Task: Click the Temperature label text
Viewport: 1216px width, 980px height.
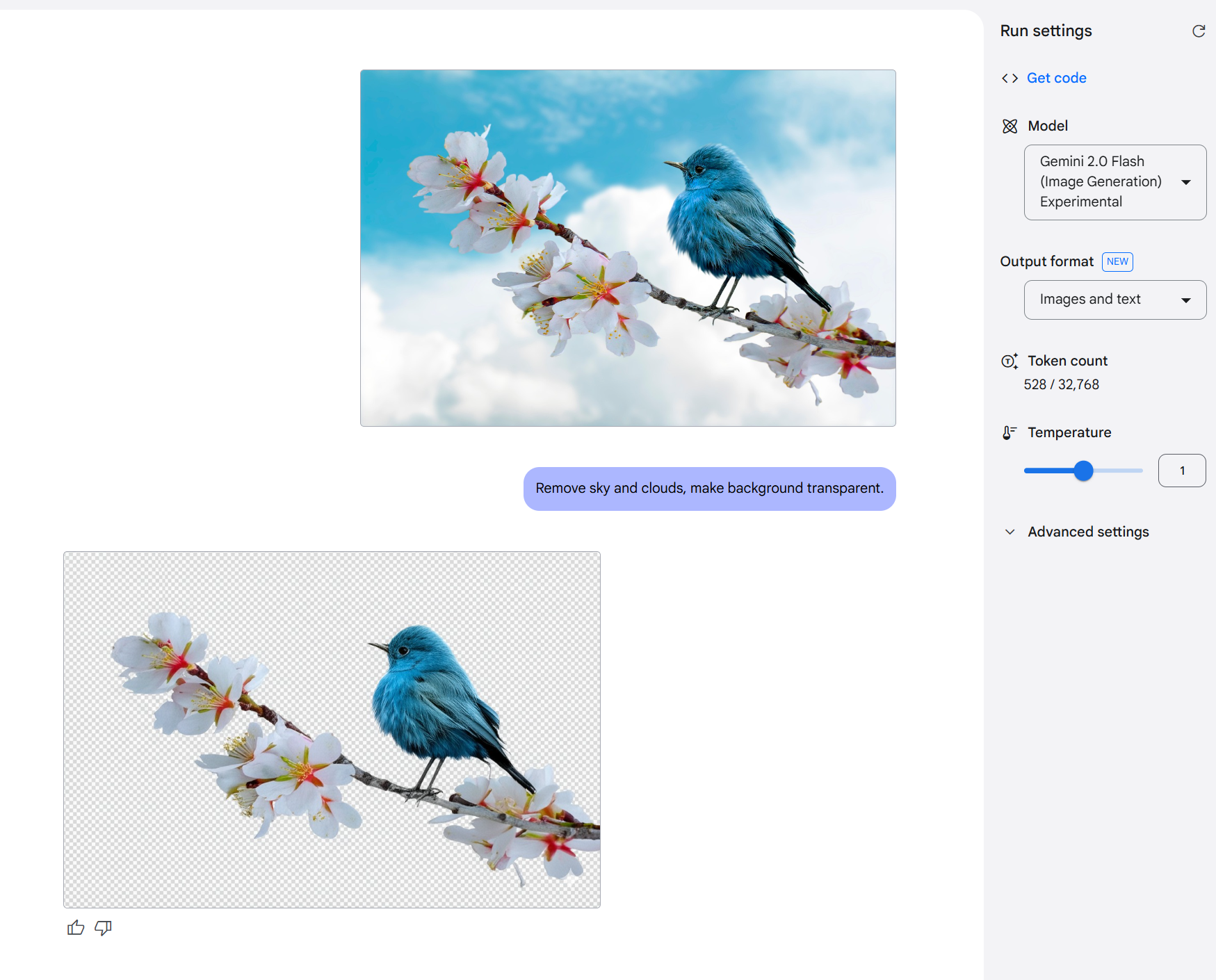Action: pos(1069,433)
